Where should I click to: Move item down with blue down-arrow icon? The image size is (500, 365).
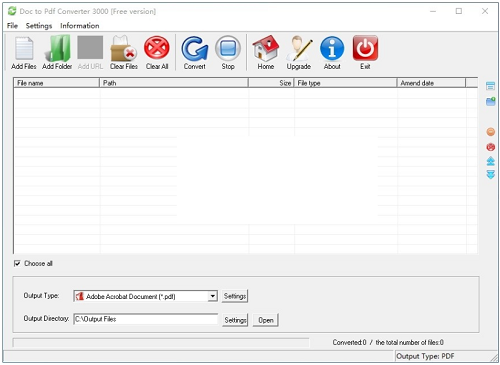click(x=490, y=174)
